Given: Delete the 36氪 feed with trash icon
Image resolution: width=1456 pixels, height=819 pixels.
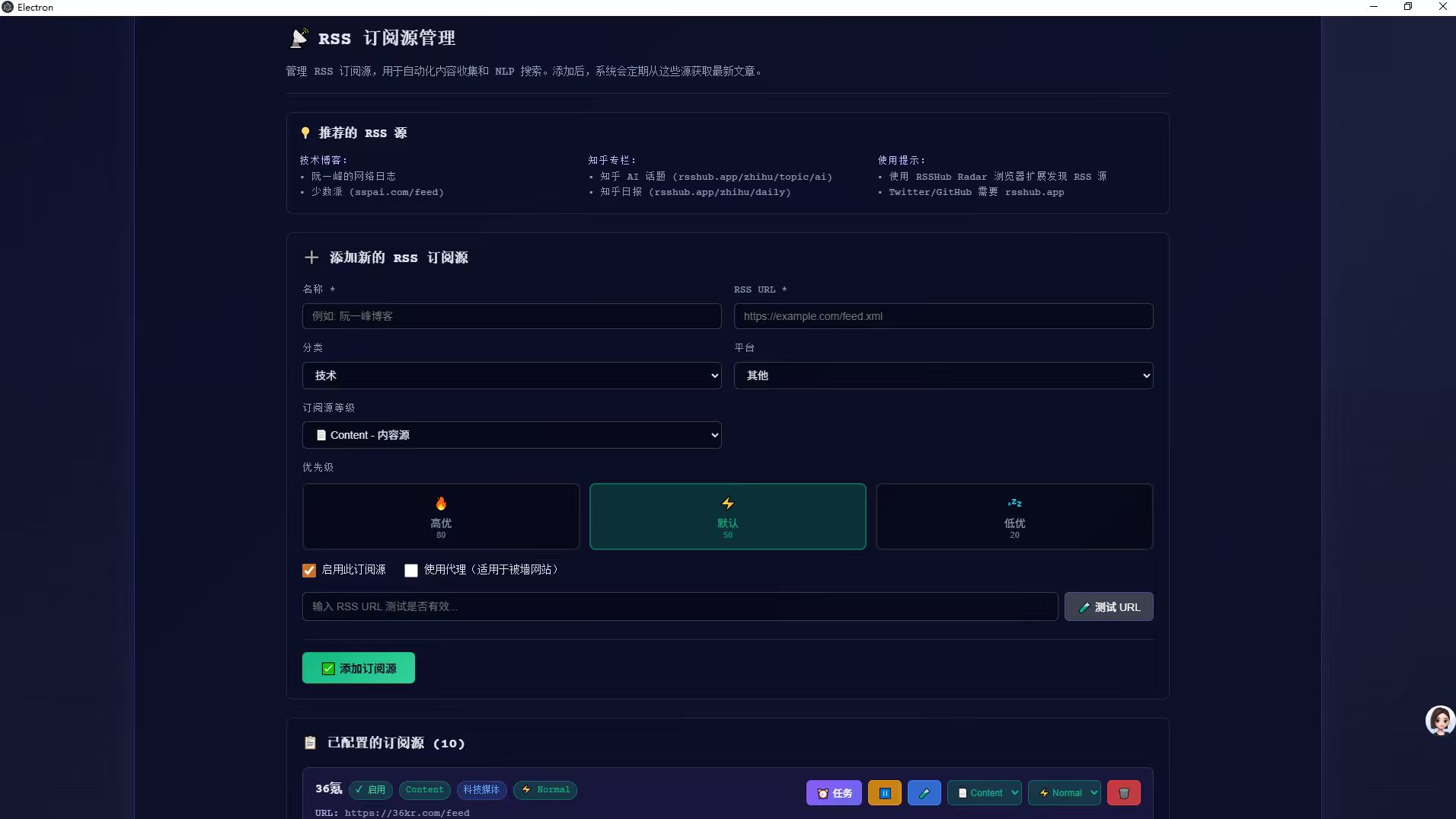Looking at the screenshot, I should tap(1123, 792).
